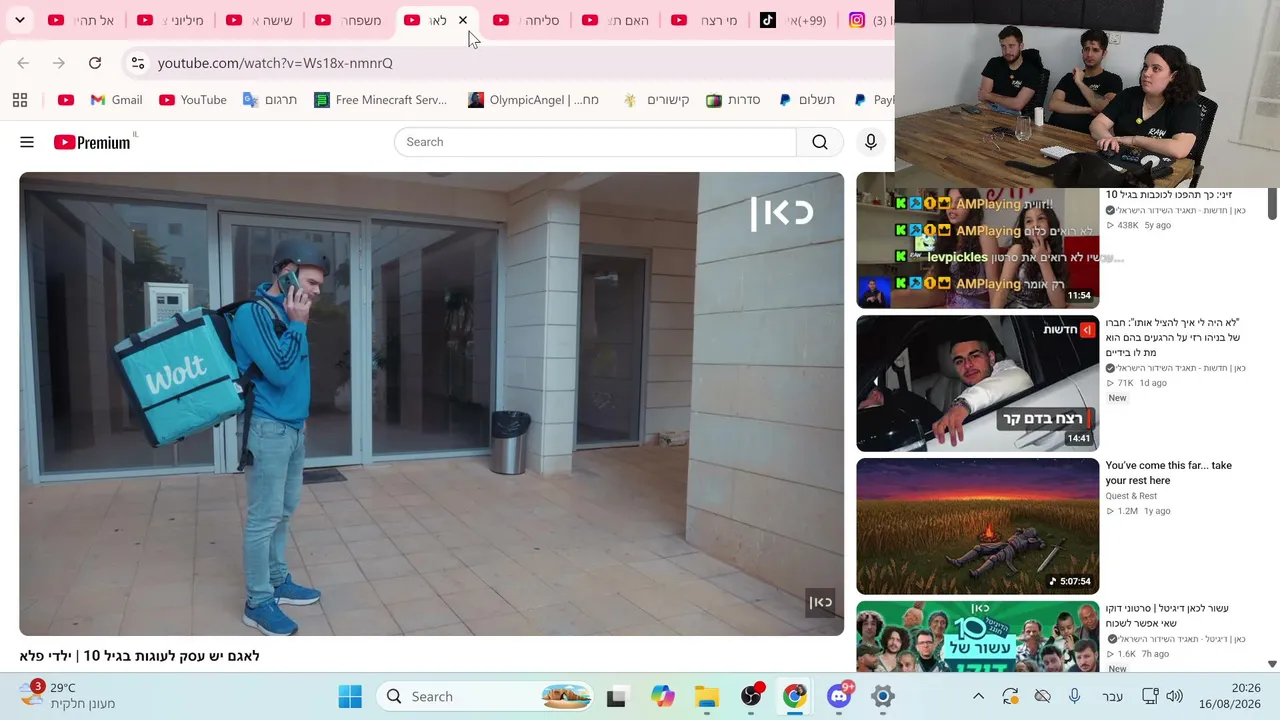Open the Chrome apps grid shortcut
The width and height of the screenshot is (1280, 720).
coord(20,100)
